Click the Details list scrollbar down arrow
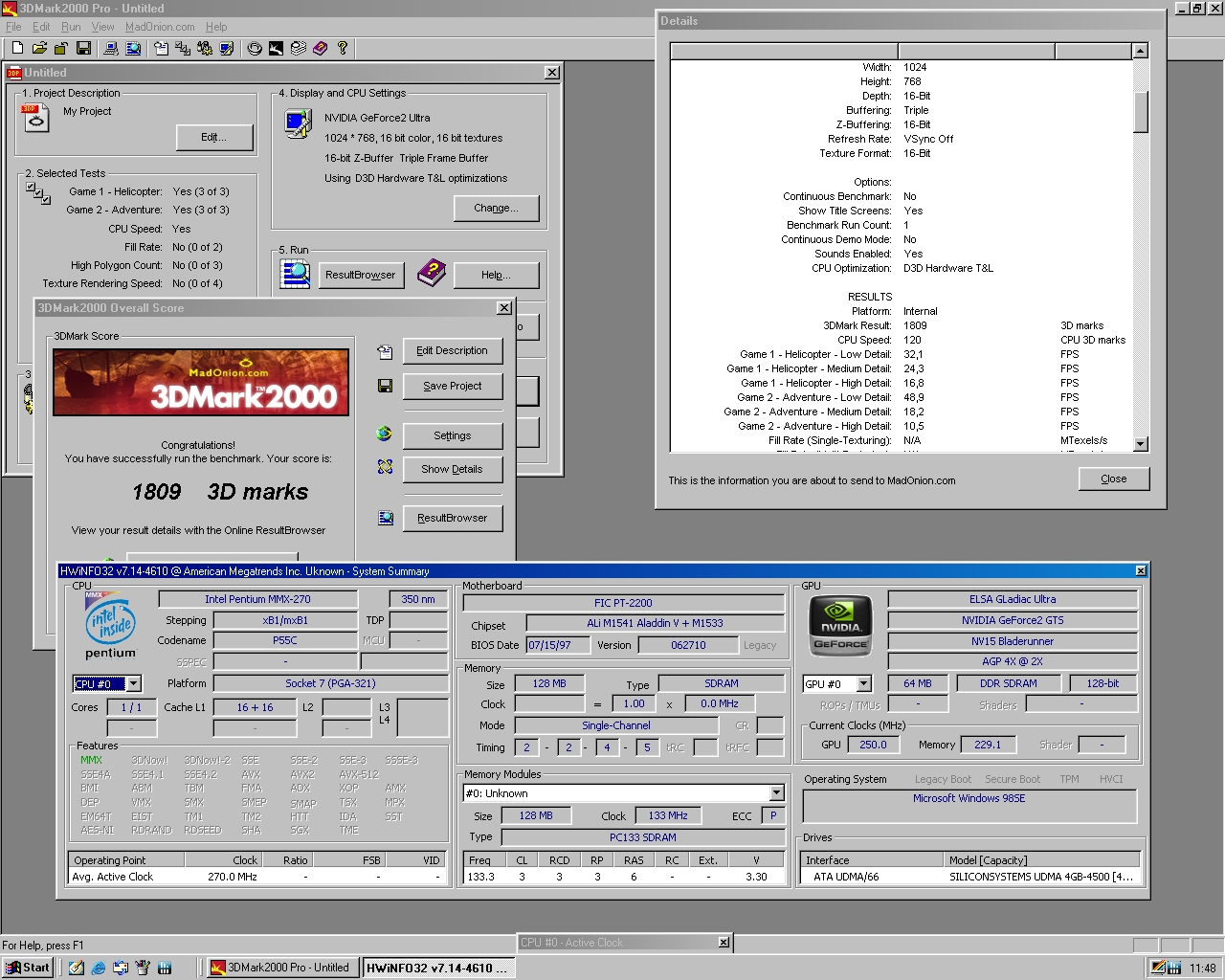The height and width of the screenshot is (980, 1225). pos(1140,443)
